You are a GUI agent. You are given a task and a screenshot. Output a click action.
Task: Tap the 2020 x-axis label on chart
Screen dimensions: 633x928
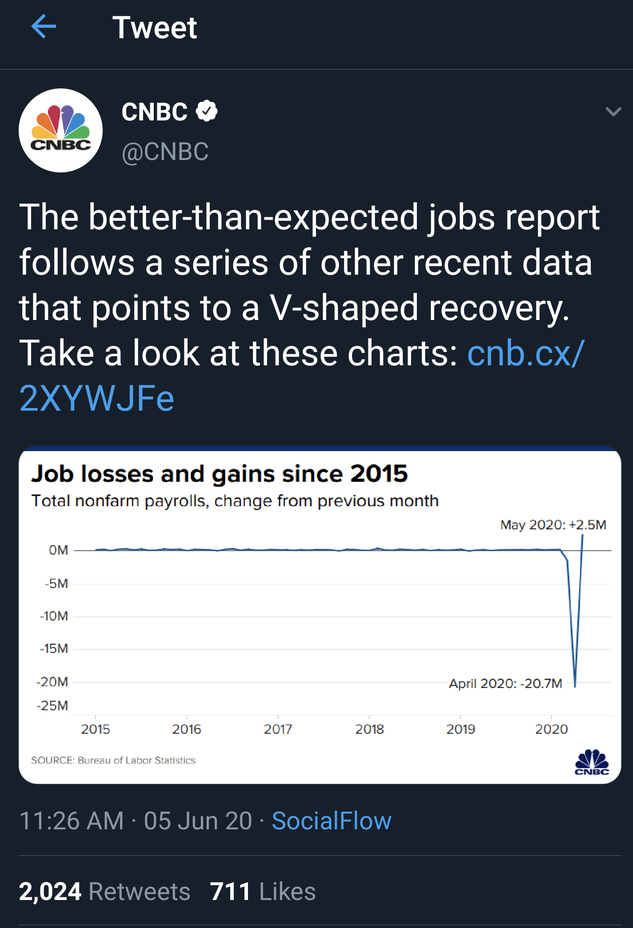(x=552, y=729)
